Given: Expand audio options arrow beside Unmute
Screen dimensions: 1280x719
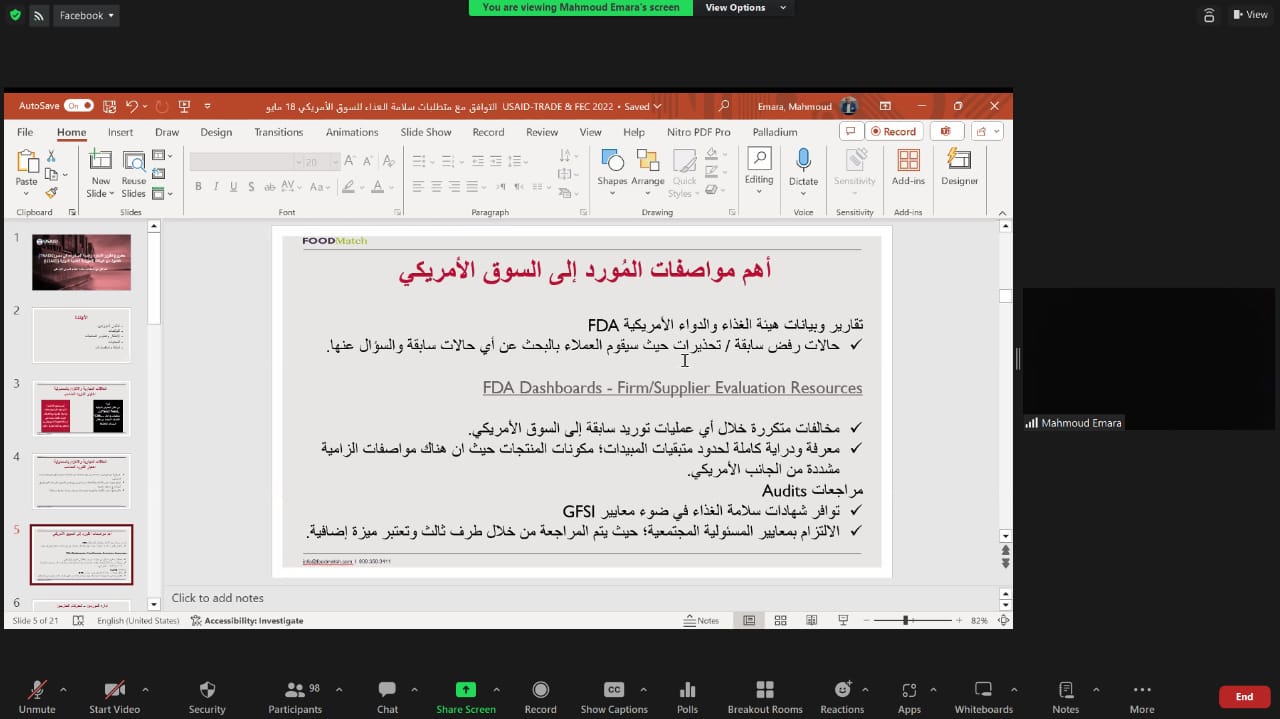Looking at the screenshot, I should [x=63, y=689].
